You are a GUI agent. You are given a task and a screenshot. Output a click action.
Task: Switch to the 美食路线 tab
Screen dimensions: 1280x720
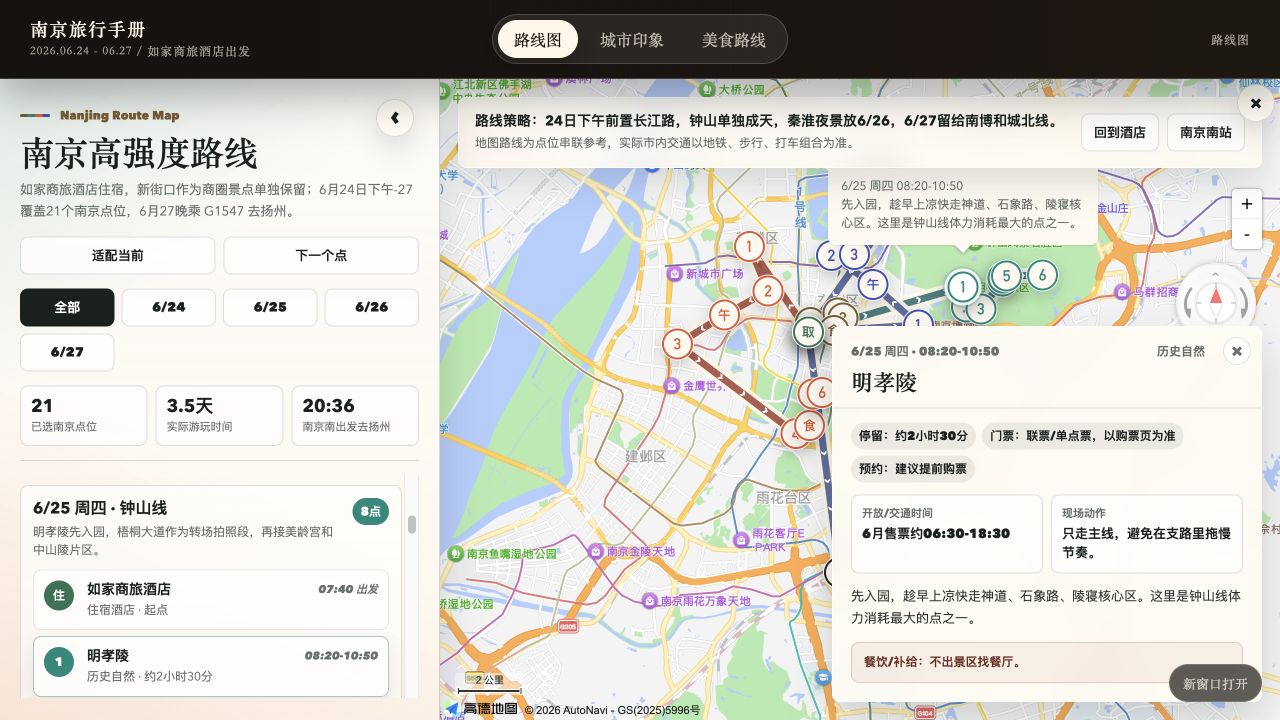pyautogui.click(x=734, y=39)
